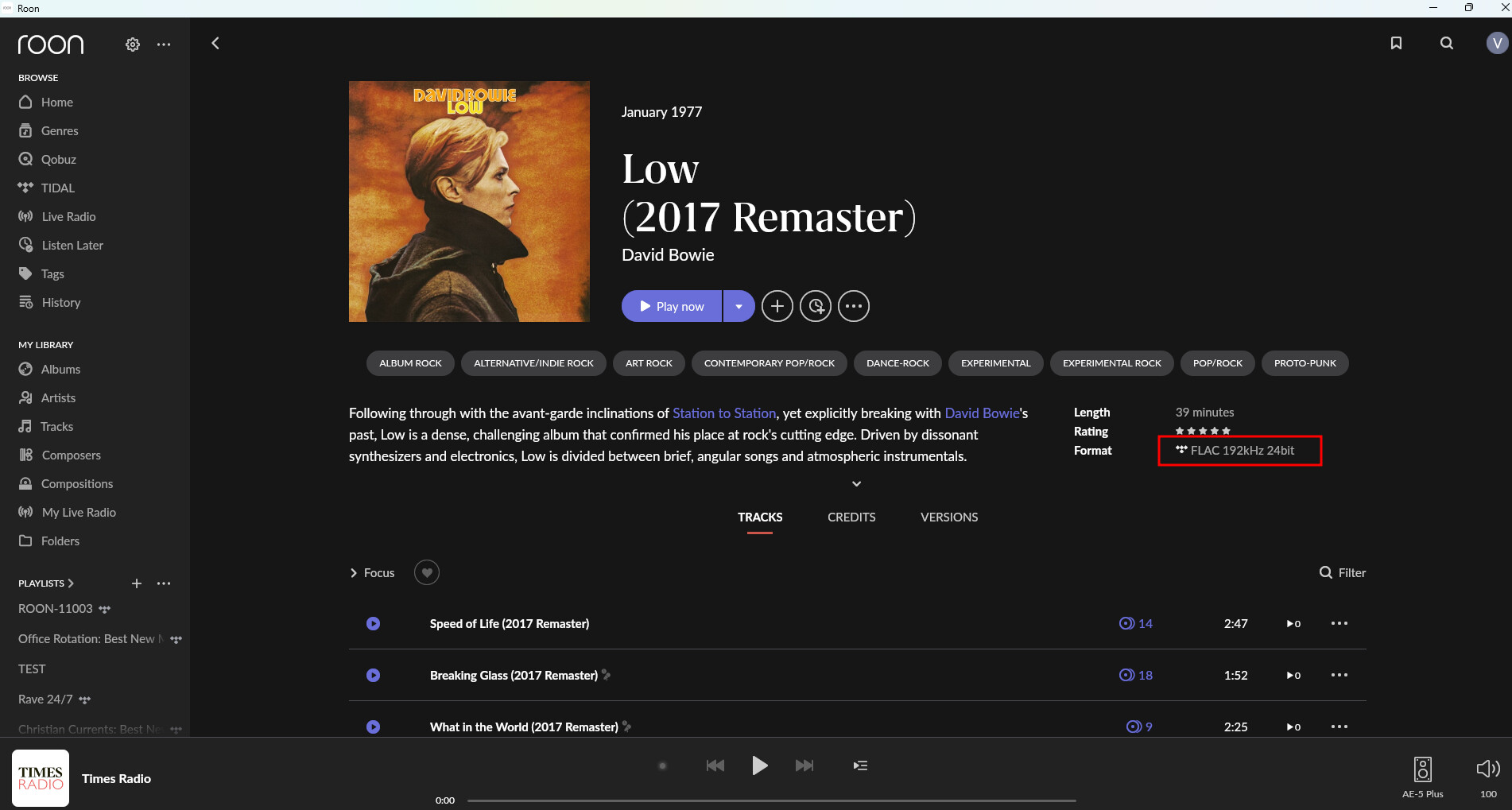Open the Station to Station link
Image resolution: width=1512 pixels, height=810 pixels.
[723, 413]
